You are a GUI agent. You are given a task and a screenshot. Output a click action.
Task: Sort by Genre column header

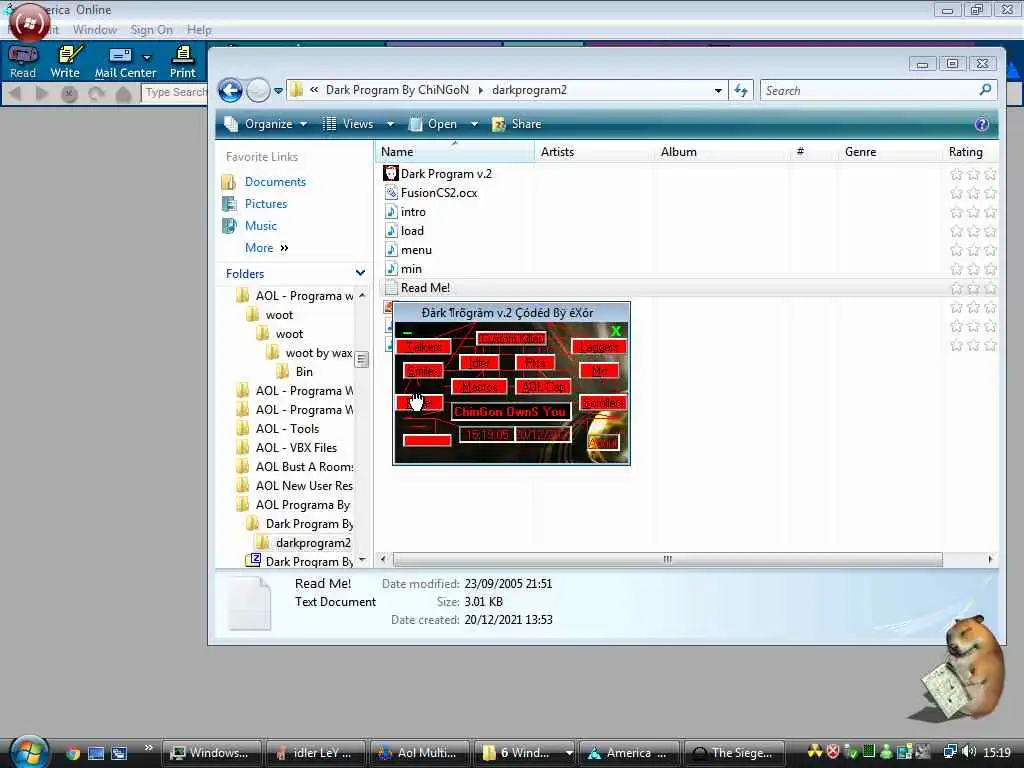tap(888, 152)
